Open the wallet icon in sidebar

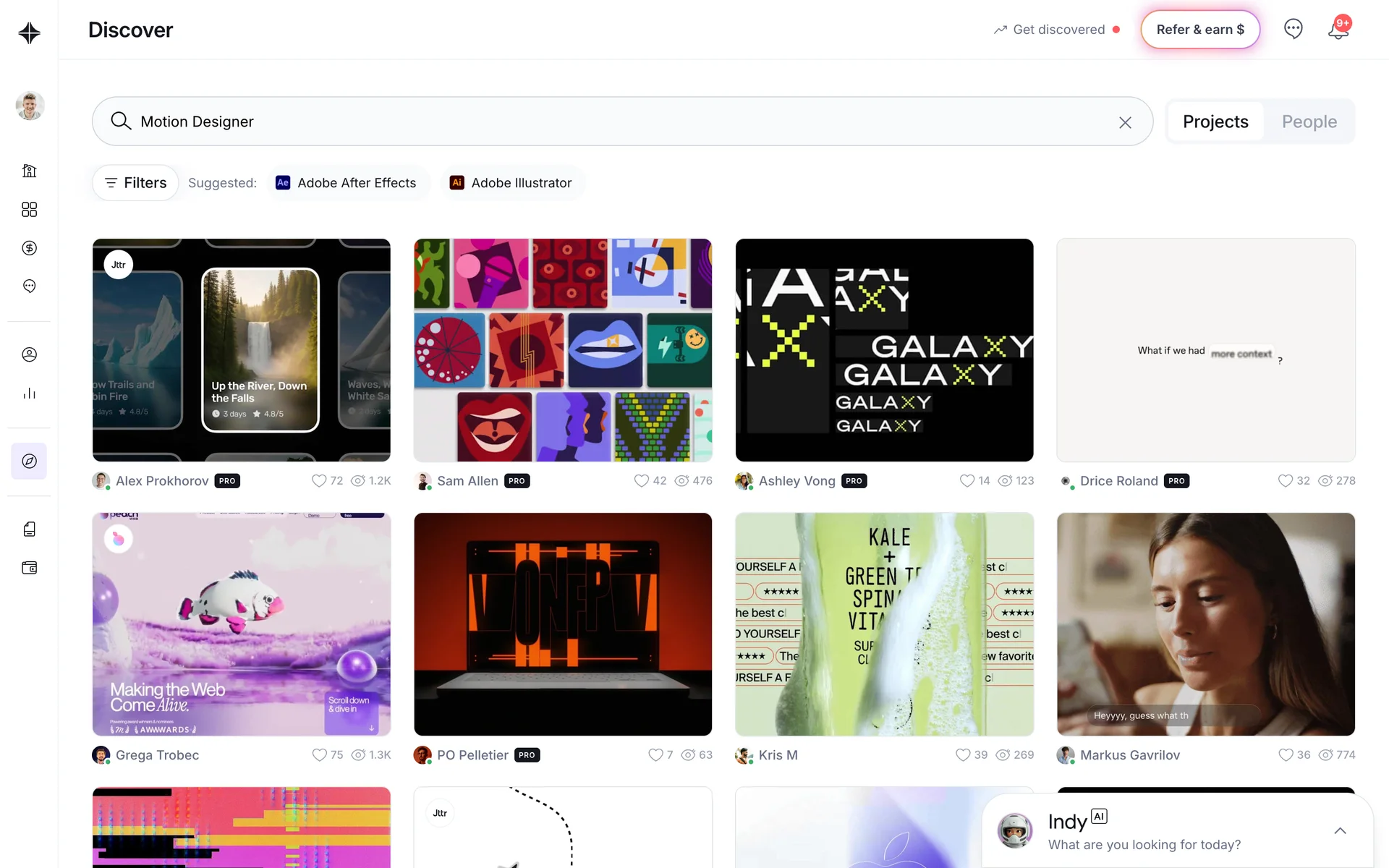pyautogui.click(x=29, y=568)
